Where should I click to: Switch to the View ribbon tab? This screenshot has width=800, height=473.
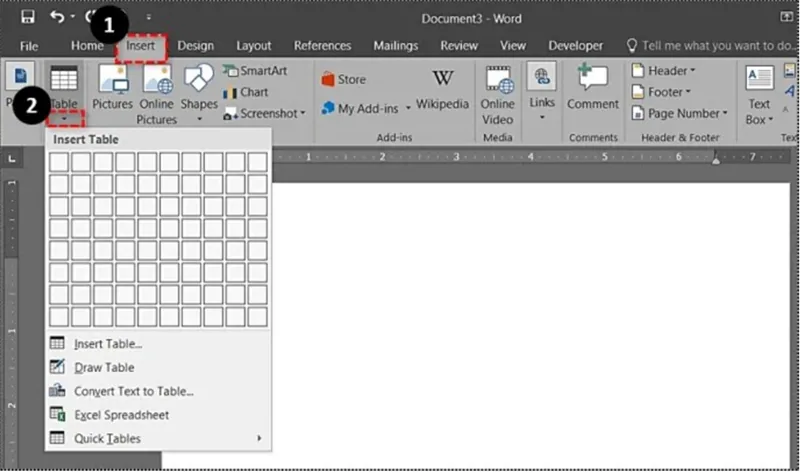[x=513, y=46]
